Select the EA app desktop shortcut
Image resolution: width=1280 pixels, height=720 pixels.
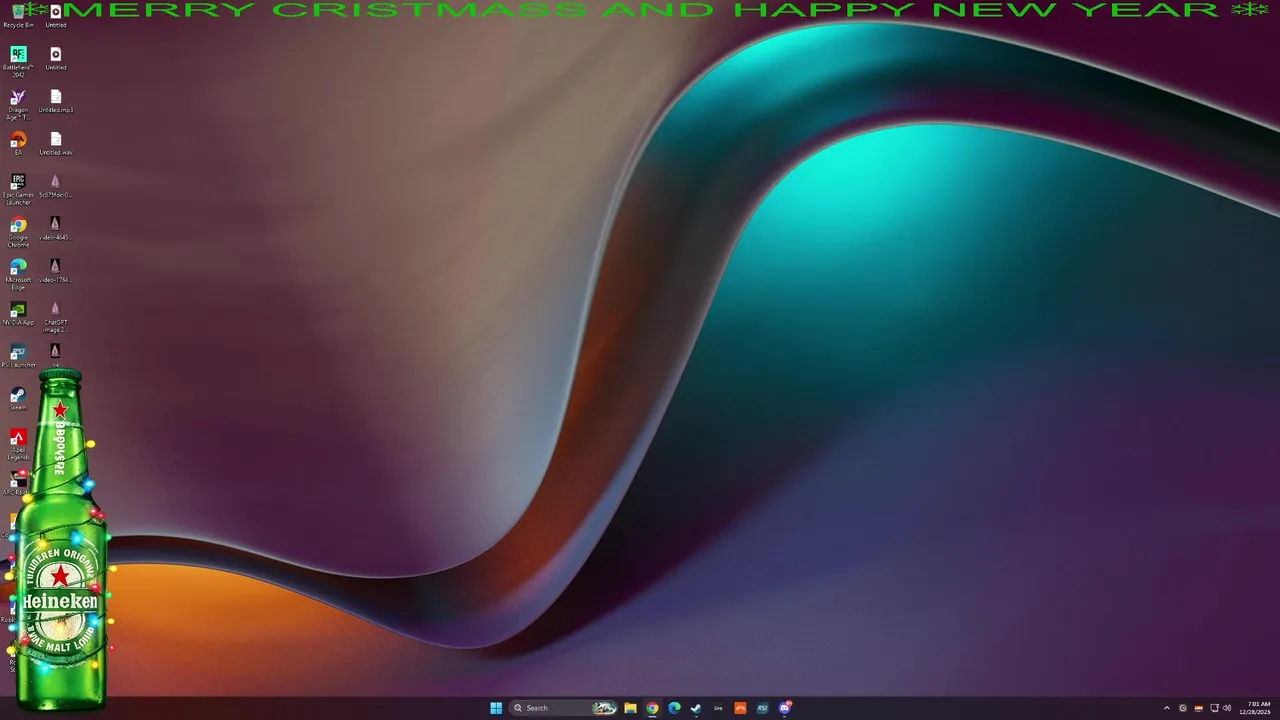pyautogui.click(x=18, y=144)
